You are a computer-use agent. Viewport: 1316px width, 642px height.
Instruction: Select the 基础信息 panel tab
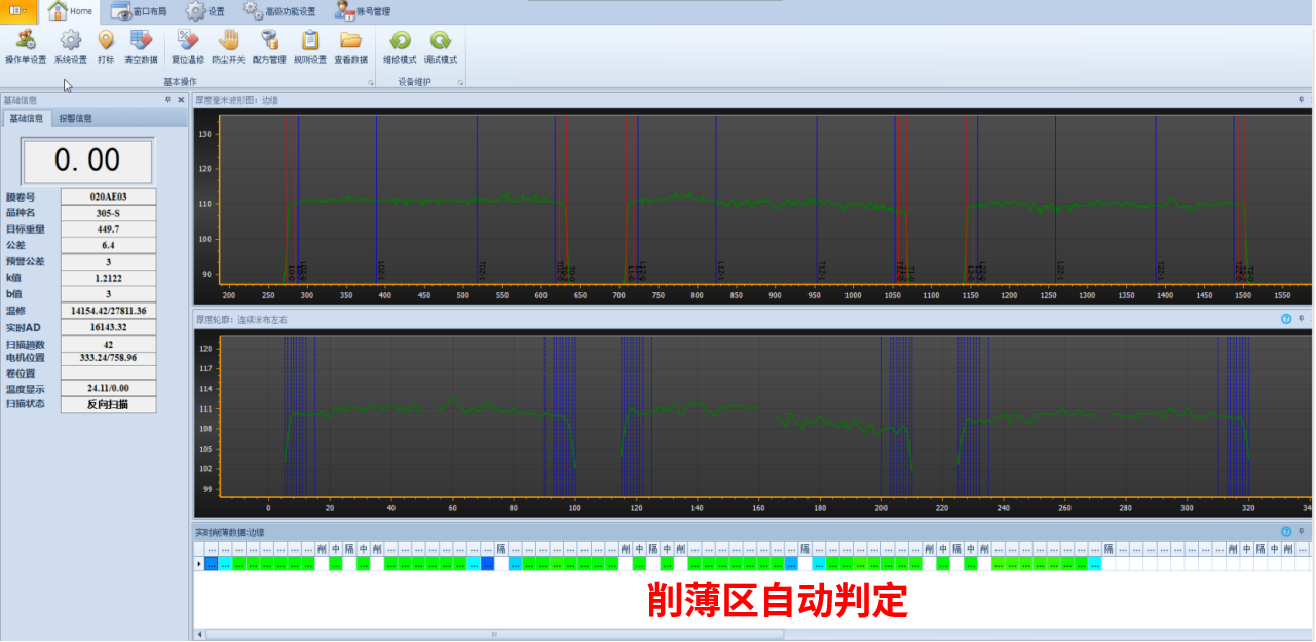25,118
